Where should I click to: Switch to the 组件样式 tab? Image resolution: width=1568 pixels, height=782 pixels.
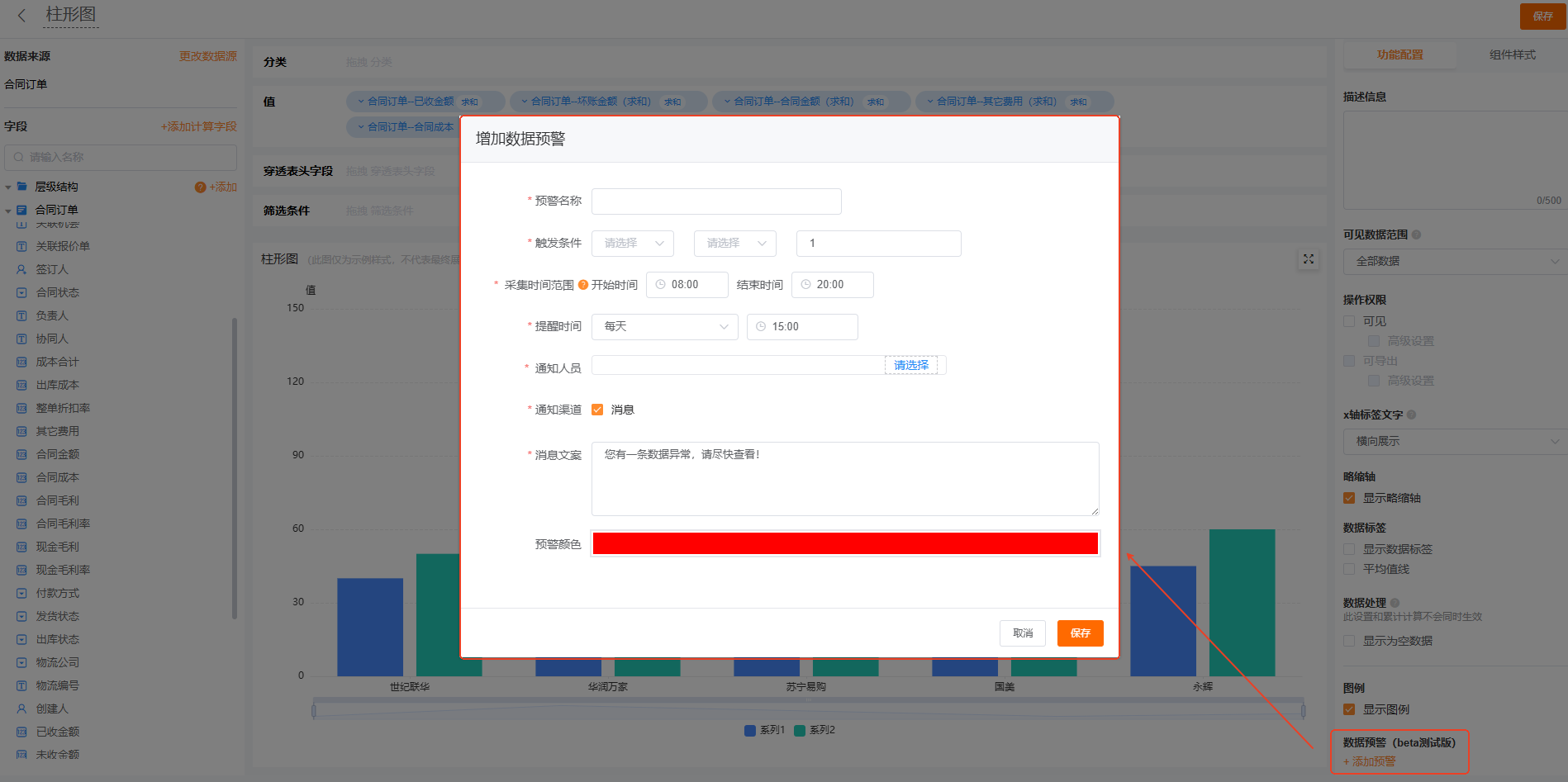coord(1512,55)
